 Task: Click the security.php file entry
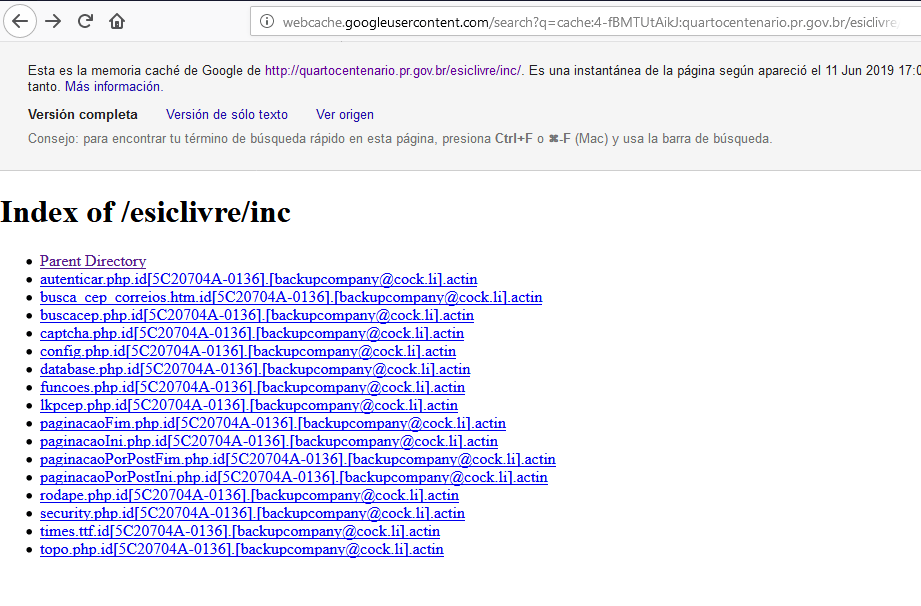tap(252, 513)
